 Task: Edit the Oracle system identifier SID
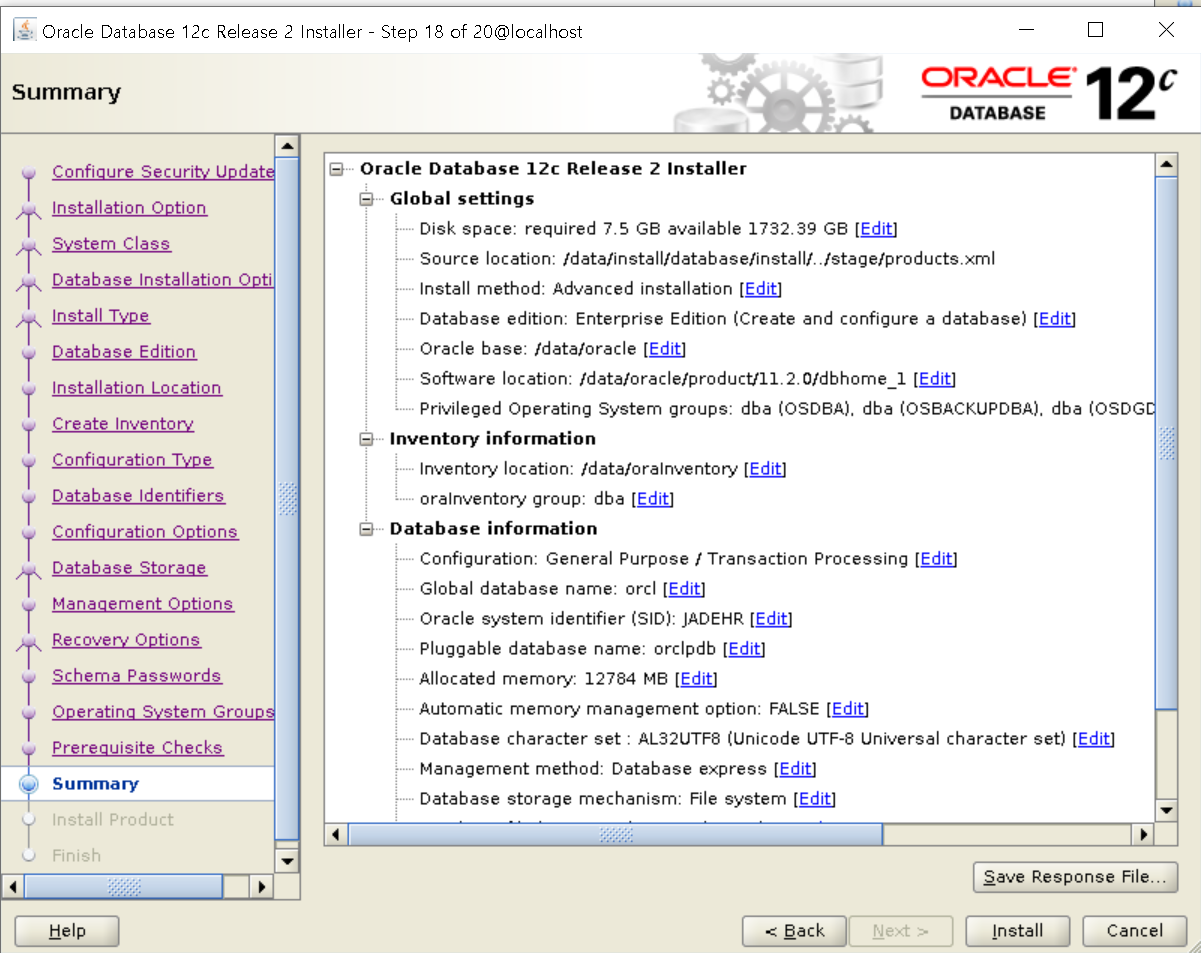click(x=771, y=619)
